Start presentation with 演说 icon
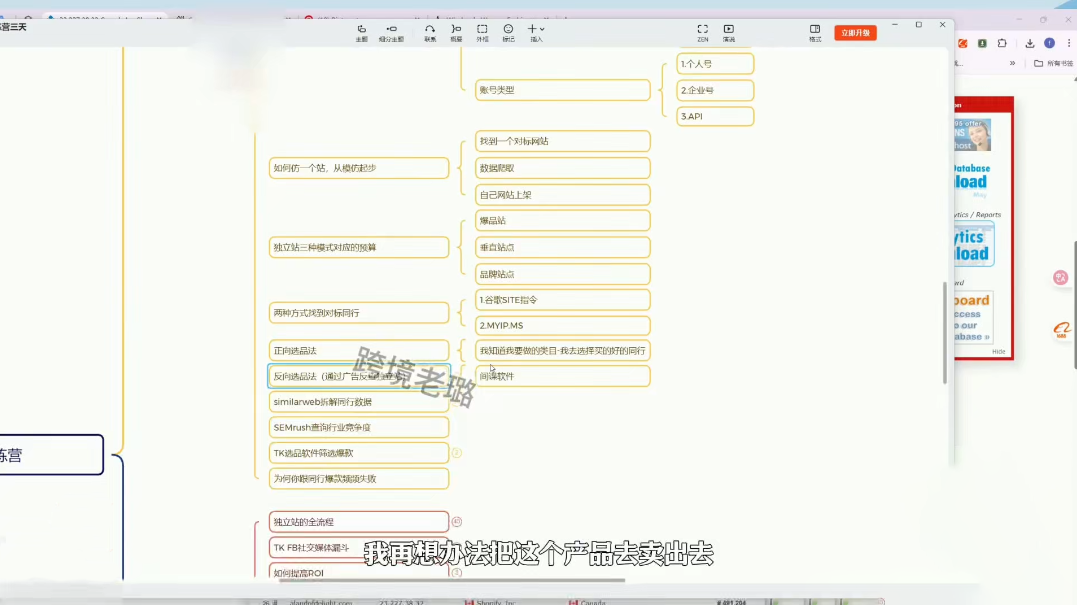Screen dimensions: 1077x605 click(729, 32)
